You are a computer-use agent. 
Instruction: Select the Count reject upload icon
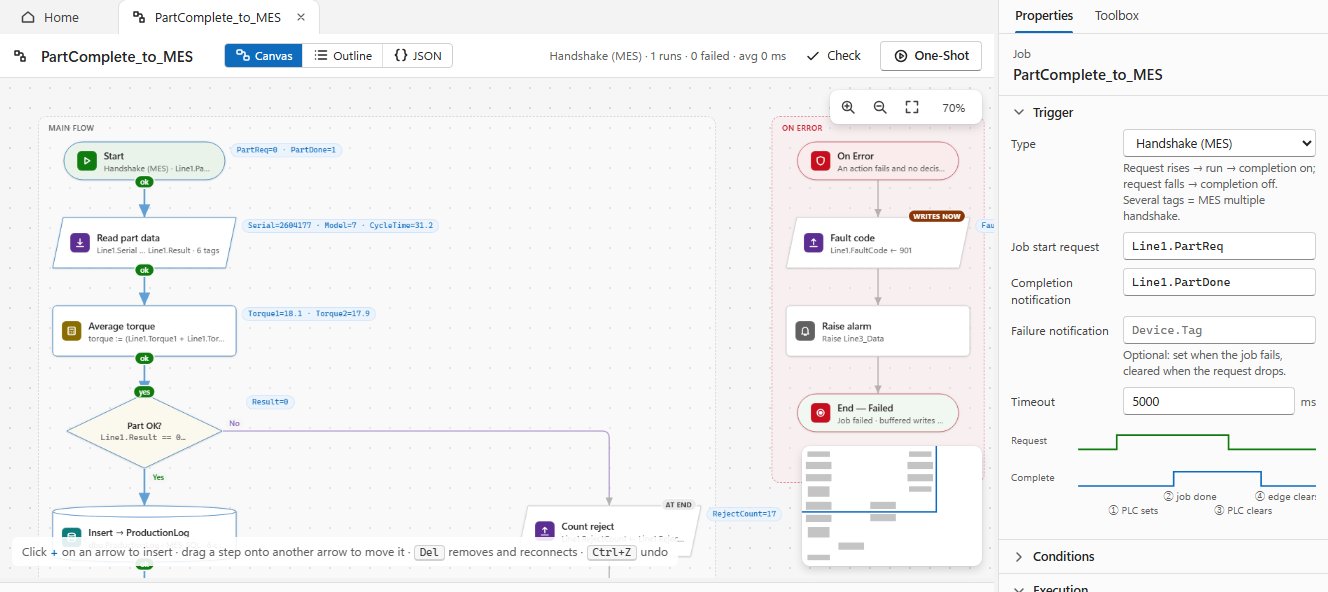tap(545, 531)
